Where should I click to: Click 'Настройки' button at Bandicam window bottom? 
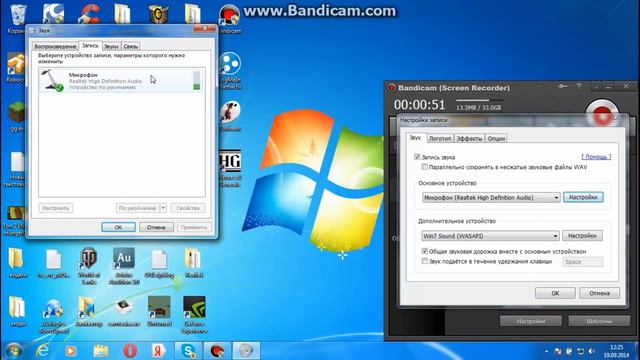tap(531, 321)
